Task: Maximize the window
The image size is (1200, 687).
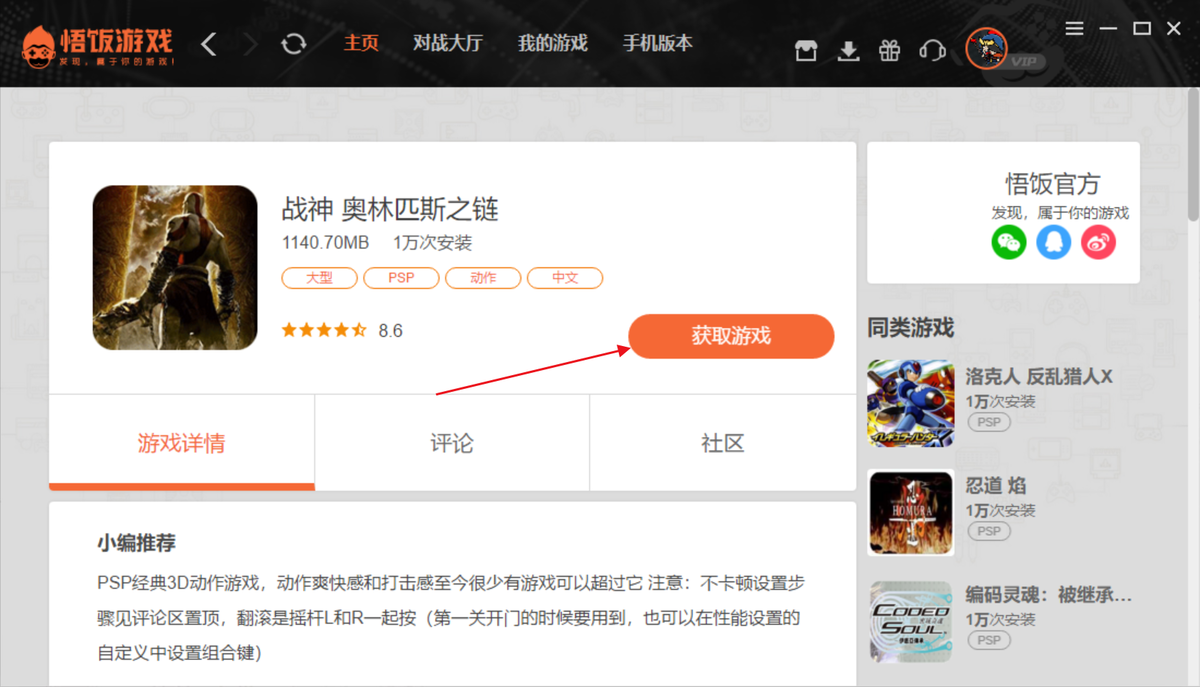Action: tap(1142, 29)
